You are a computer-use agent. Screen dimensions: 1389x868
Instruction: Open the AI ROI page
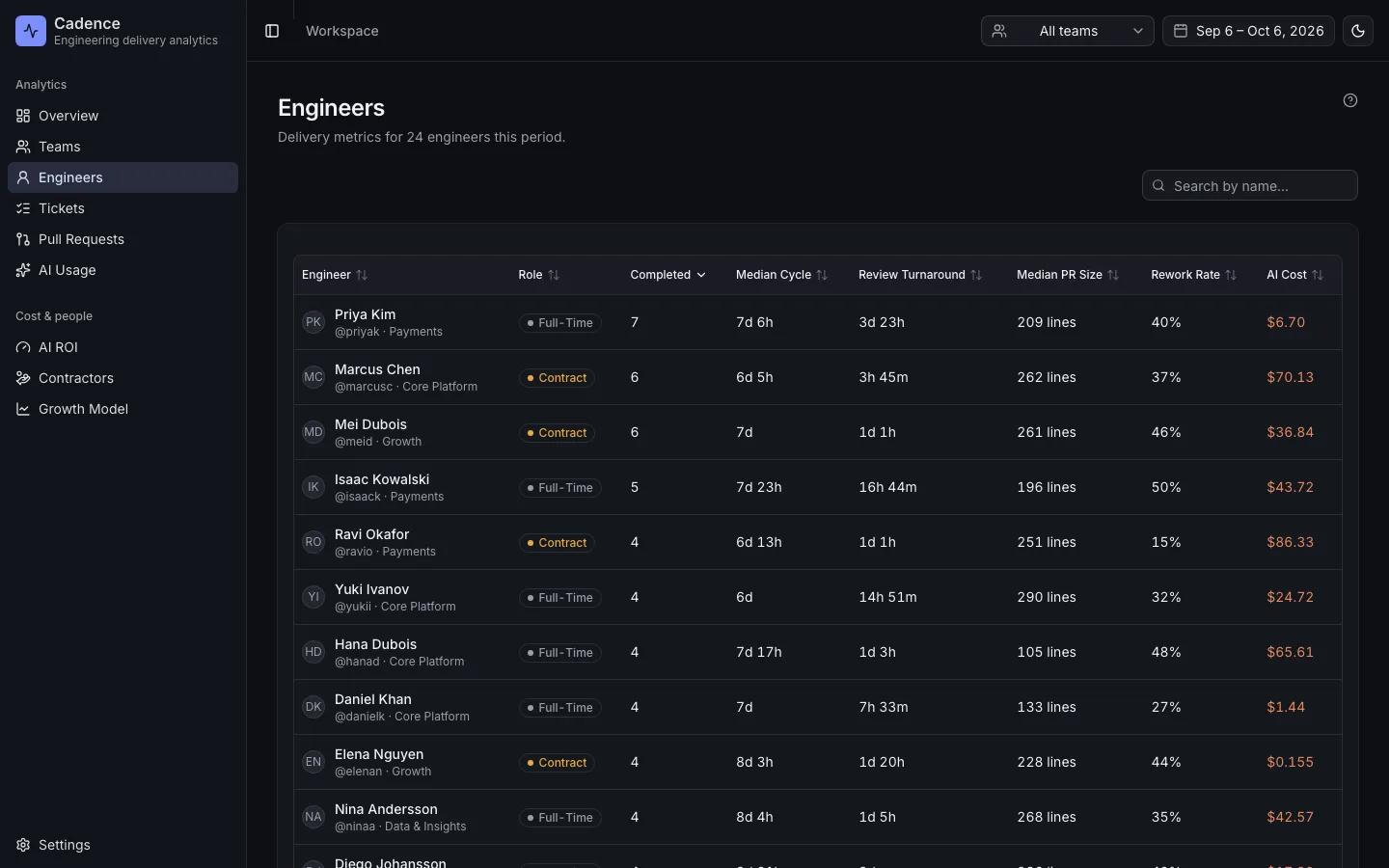[123, 347]
